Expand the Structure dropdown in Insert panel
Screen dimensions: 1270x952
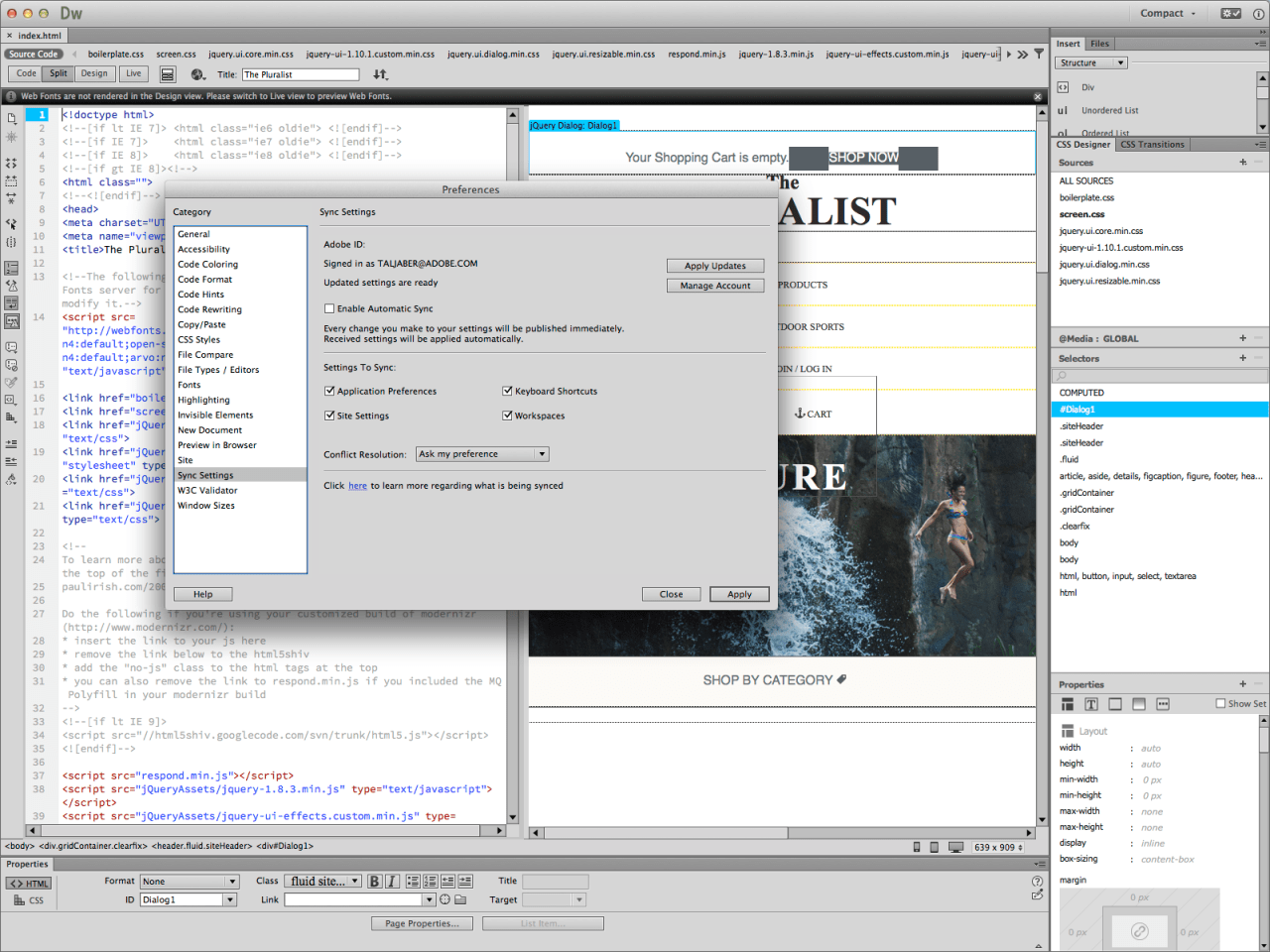(1090, 61)
